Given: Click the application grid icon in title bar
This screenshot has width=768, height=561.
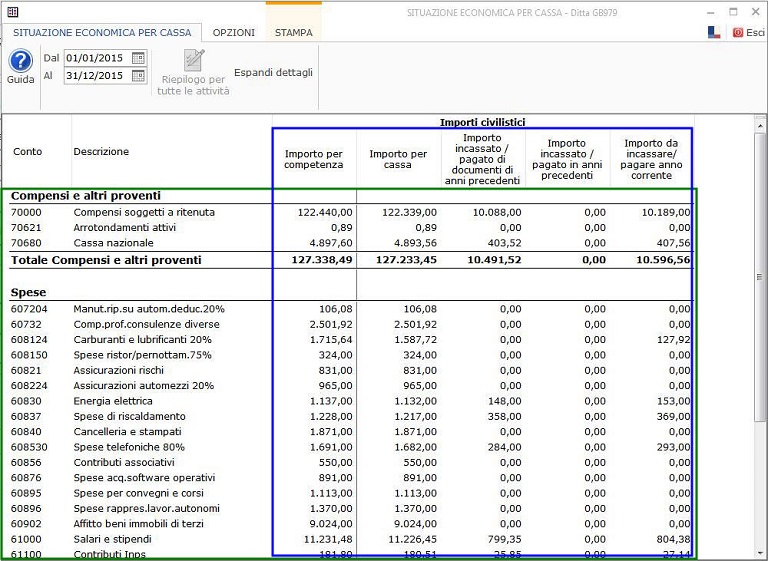Looking at the screenshot, I should point(13,12).
